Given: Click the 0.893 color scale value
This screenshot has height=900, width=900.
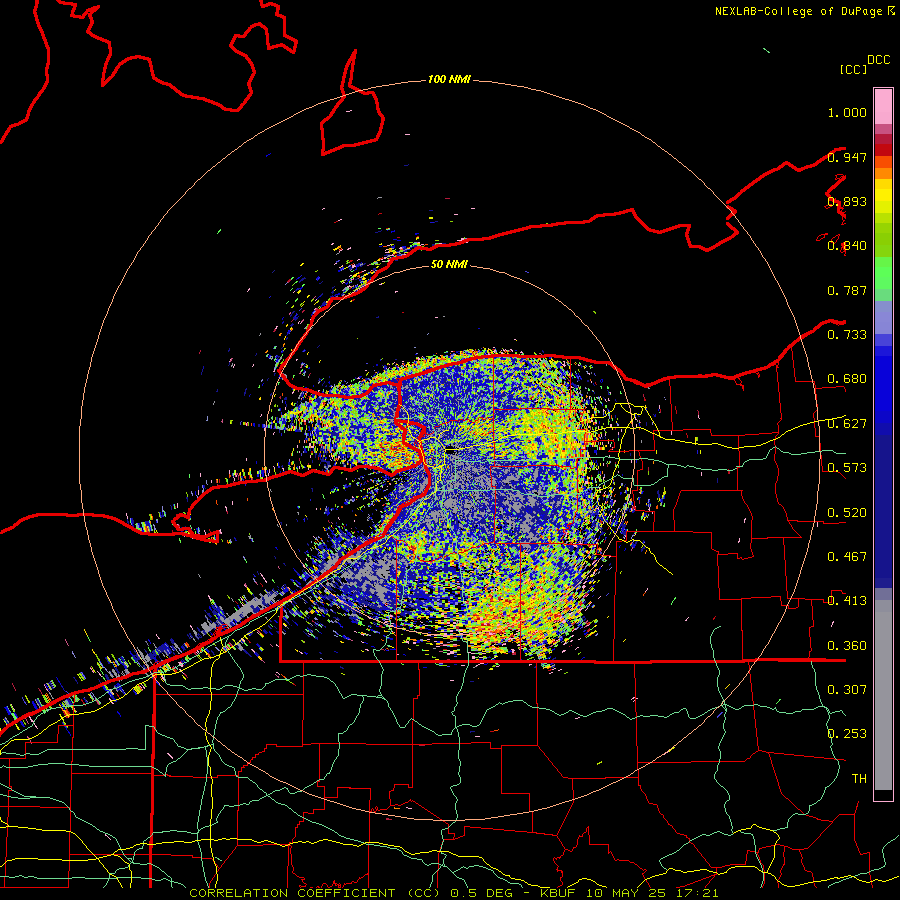Looking at the screenshot, I should point(847,201).
